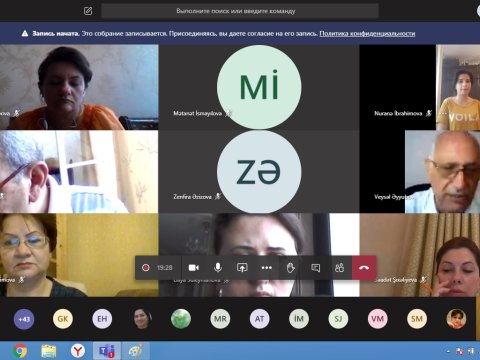Hang up with the red leave button
The height and width of the screenshot is (360, 480).
pos(364,268)
